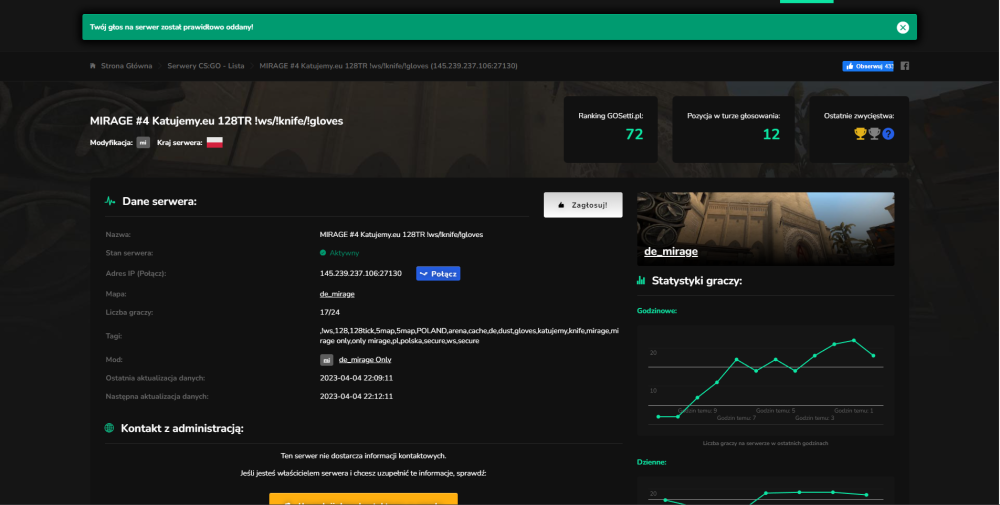Click next update time 2023-04-04 22:12:11
Screen dimensions: 1000x505
pyautogui.click(x=356, y=397)
